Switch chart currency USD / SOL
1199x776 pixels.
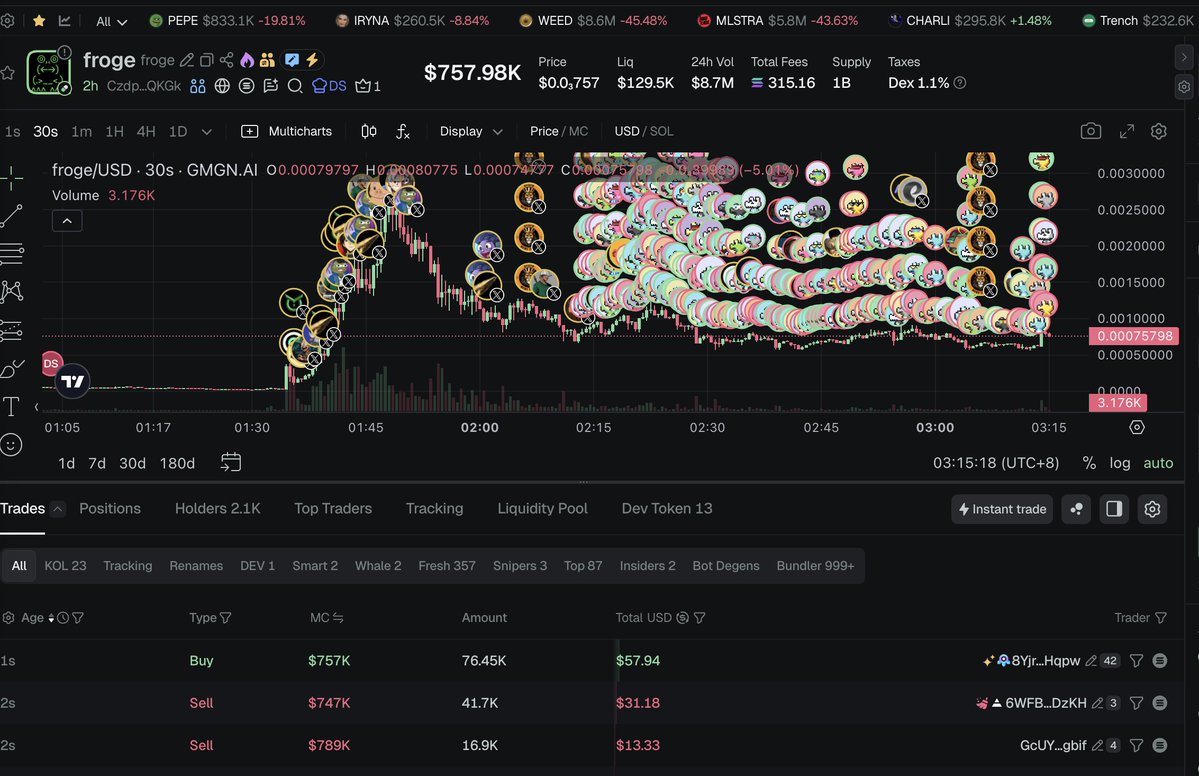point(644,131)
